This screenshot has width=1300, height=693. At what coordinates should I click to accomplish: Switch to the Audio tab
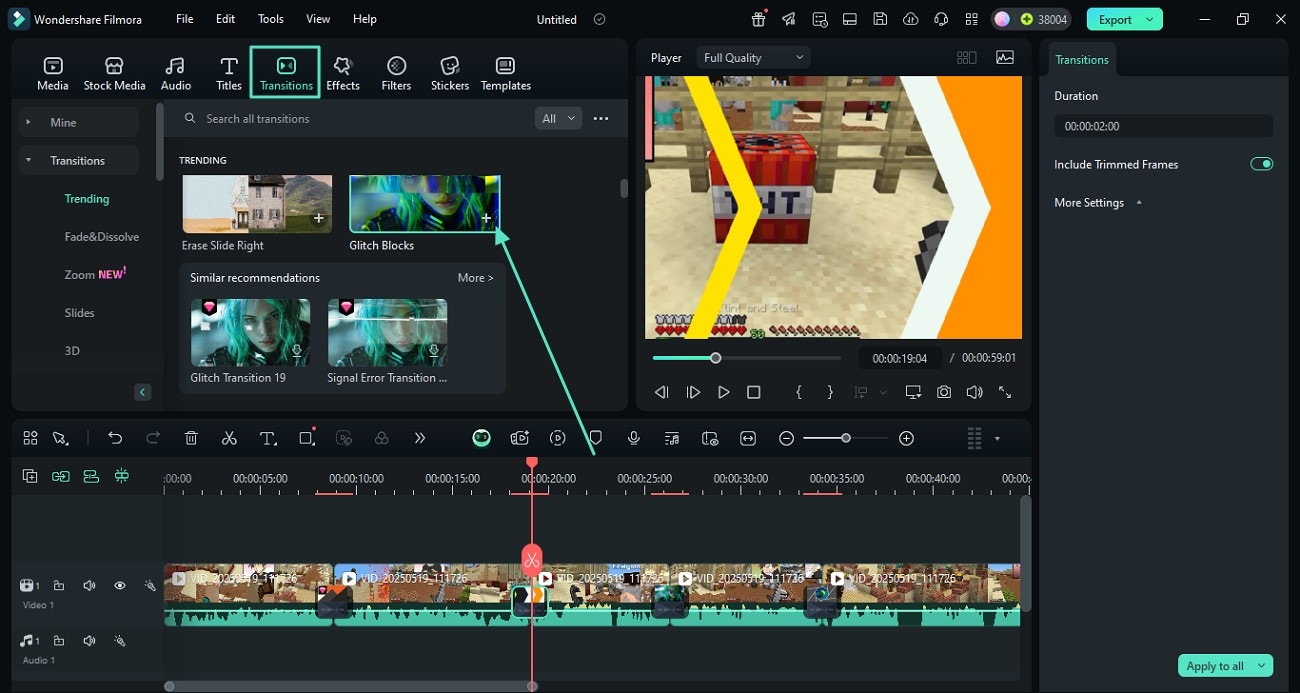(x=176, y=73)
